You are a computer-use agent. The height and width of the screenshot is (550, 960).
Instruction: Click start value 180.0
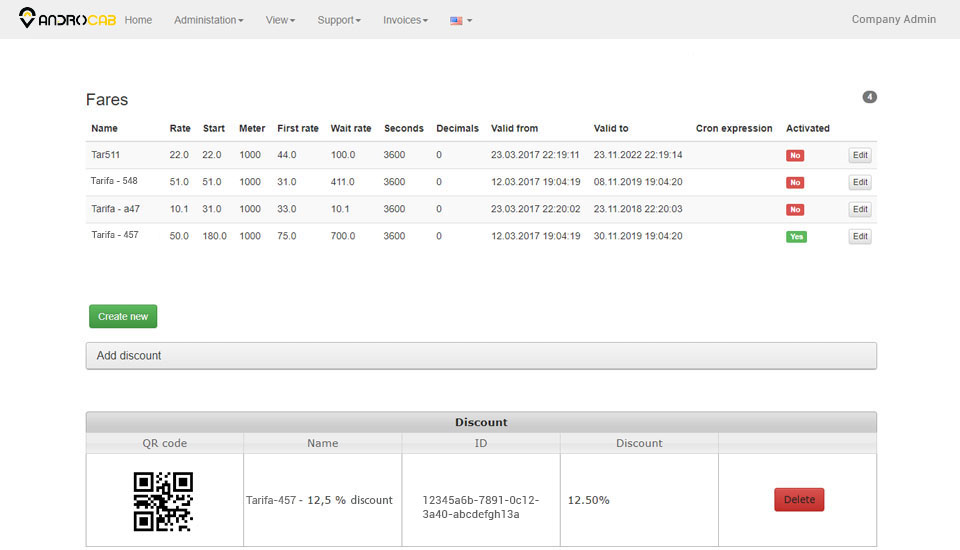(x=214, y=236)
